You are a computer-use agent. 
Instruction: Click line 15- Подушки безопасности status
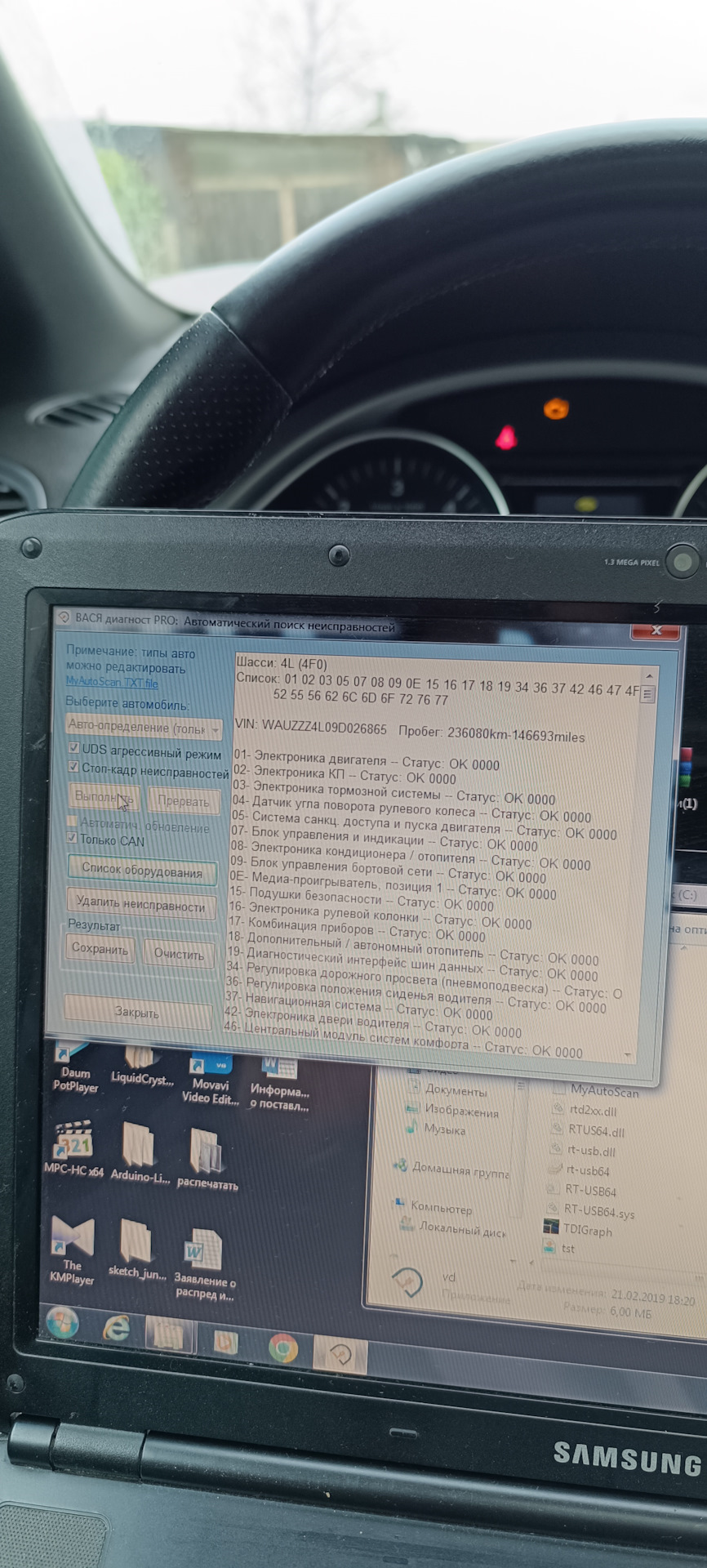[x=362, y=898]
